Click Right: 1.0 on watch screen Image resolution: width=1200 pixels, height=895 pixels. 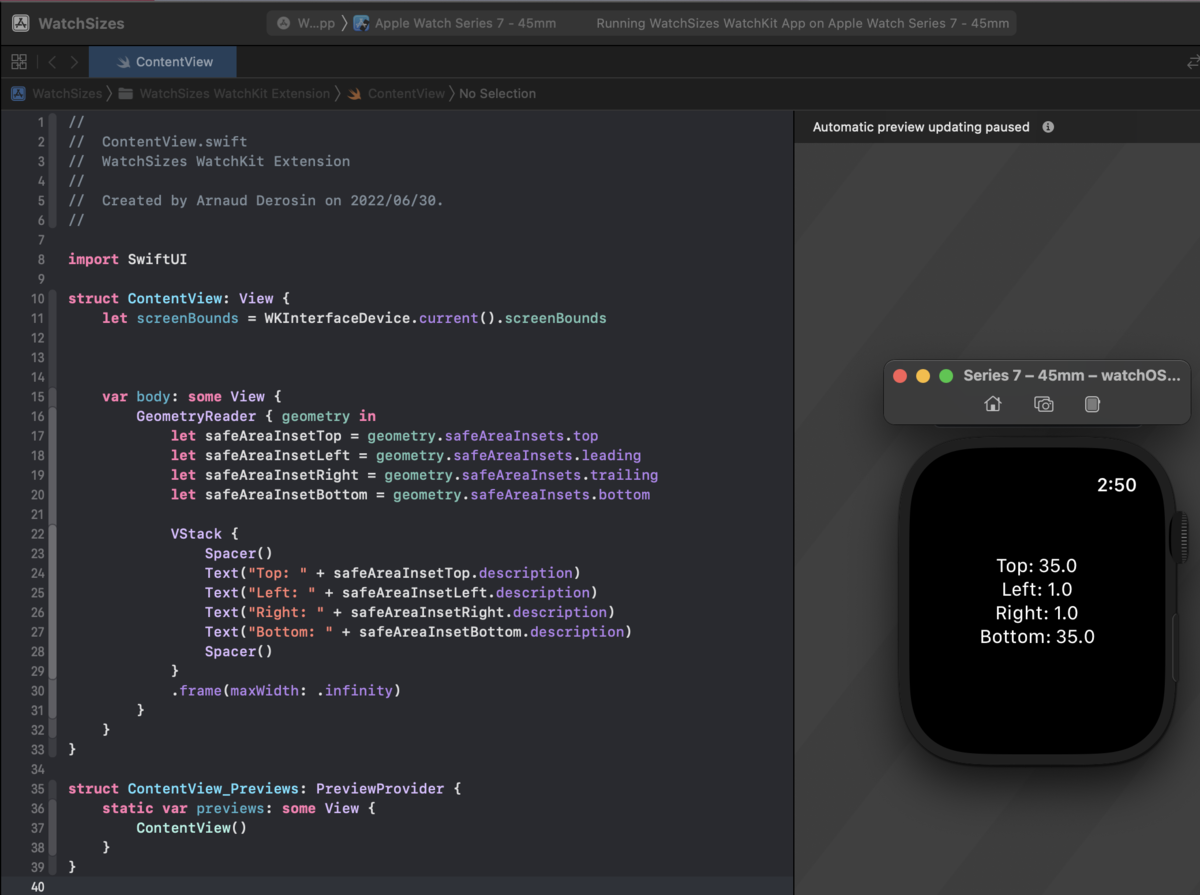tap(1037, 613)
